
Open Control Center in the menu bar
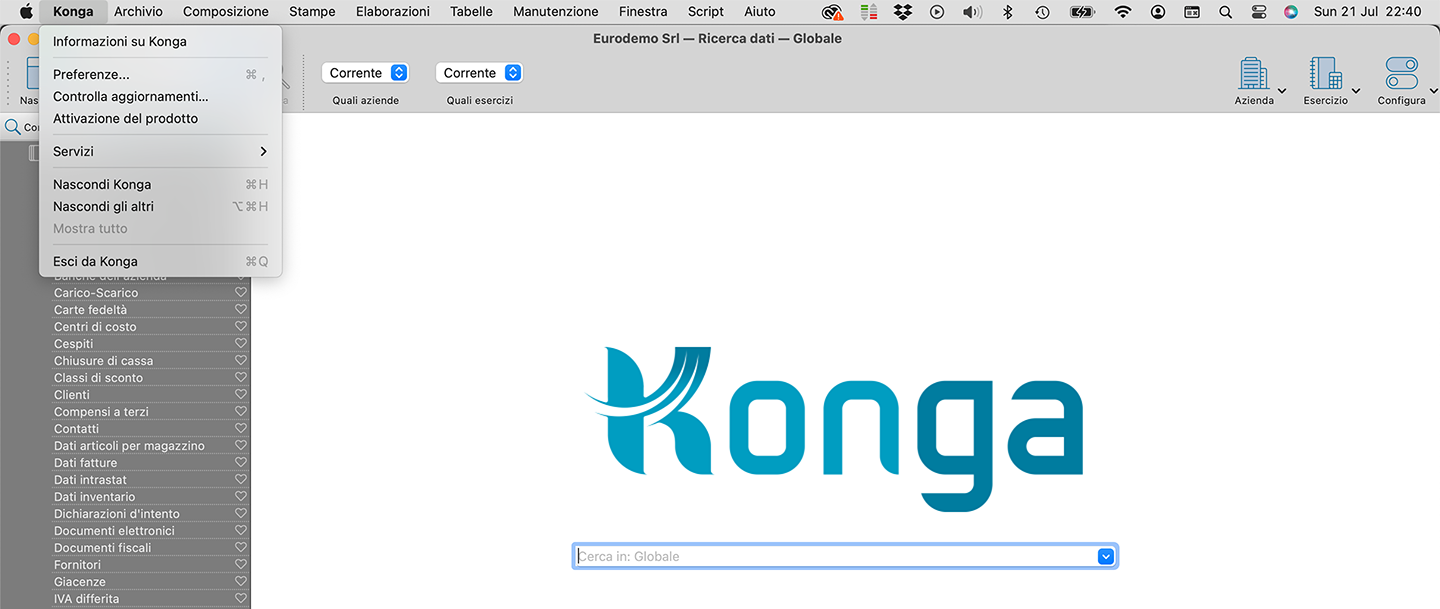(x=1258, y=12)
